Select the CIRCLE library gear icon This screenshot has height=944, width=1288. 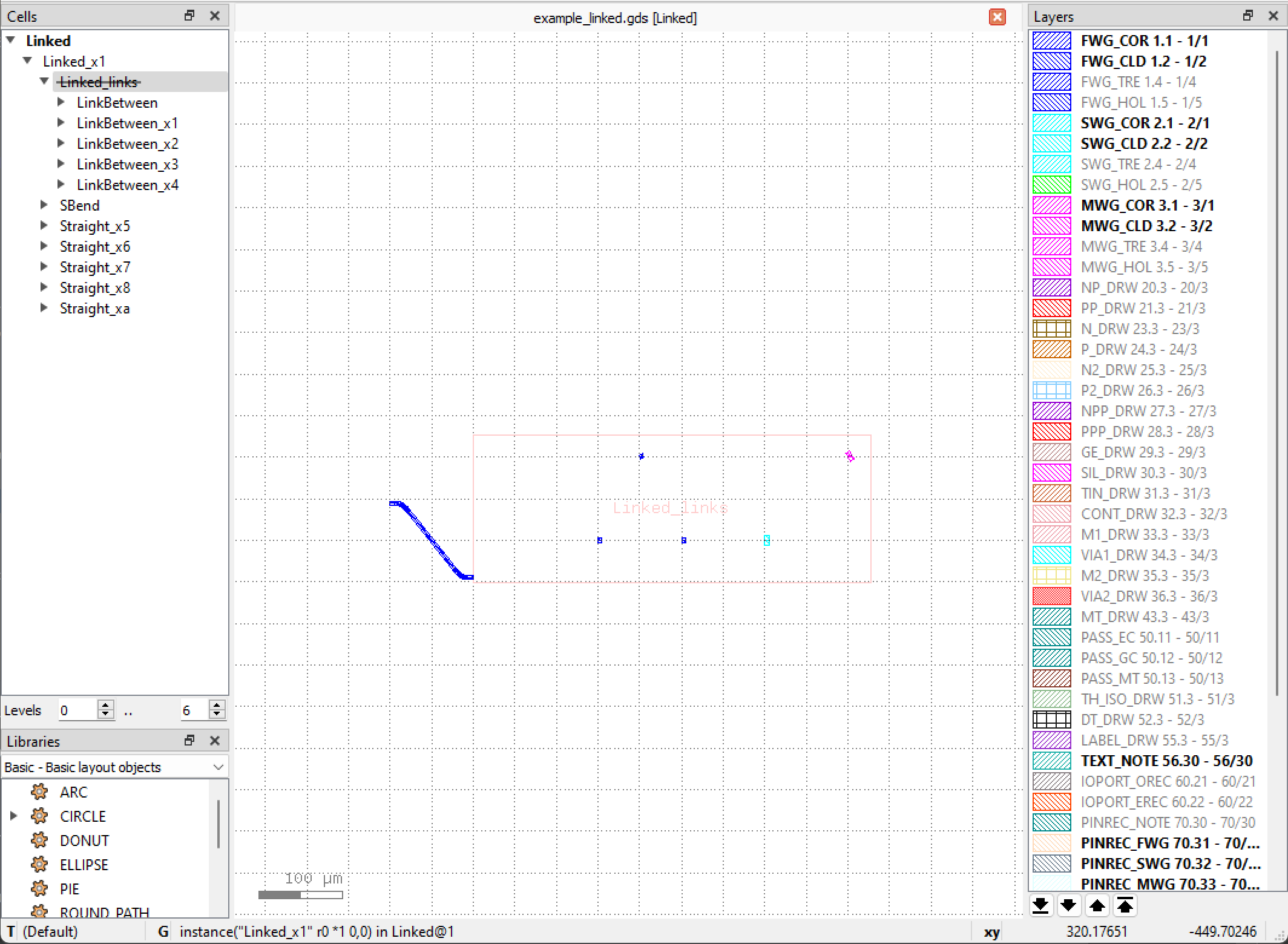coord(39,816)
